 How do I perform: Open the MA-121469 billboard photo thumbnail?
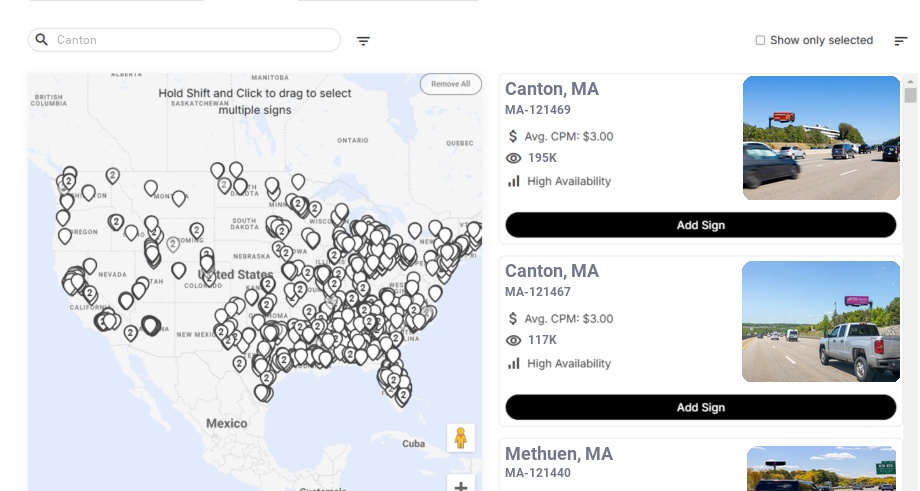[821, 138]
